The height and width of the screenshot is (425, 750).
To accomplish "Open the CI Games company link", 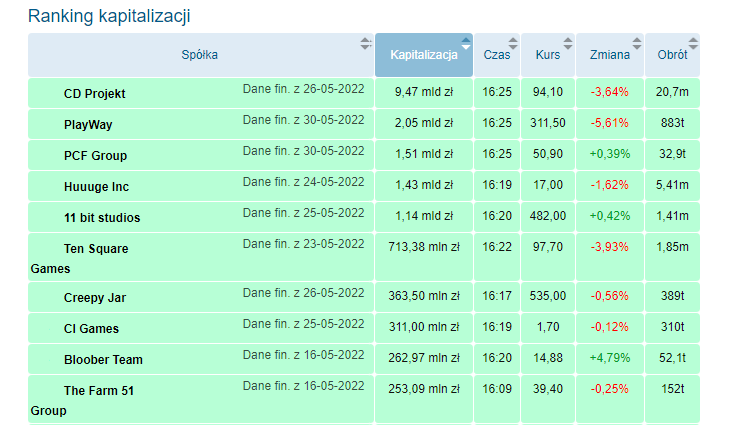I will 91,328.
